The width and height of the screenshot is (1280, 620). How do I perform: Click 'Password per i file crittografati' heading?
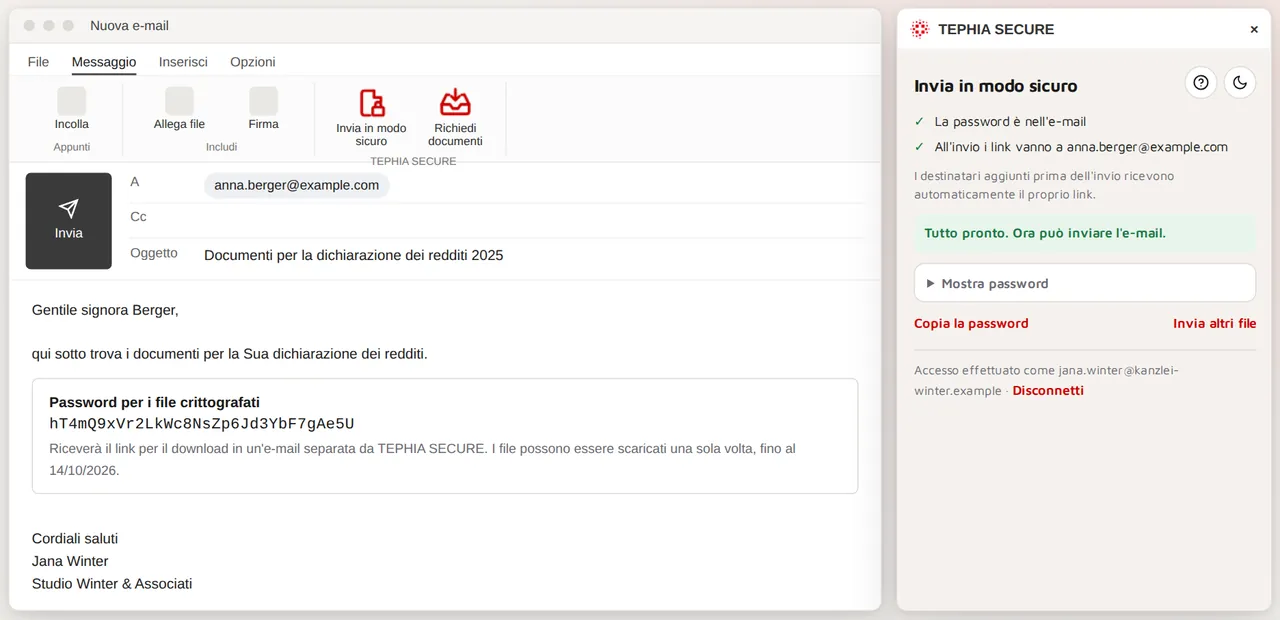(154, 402)
